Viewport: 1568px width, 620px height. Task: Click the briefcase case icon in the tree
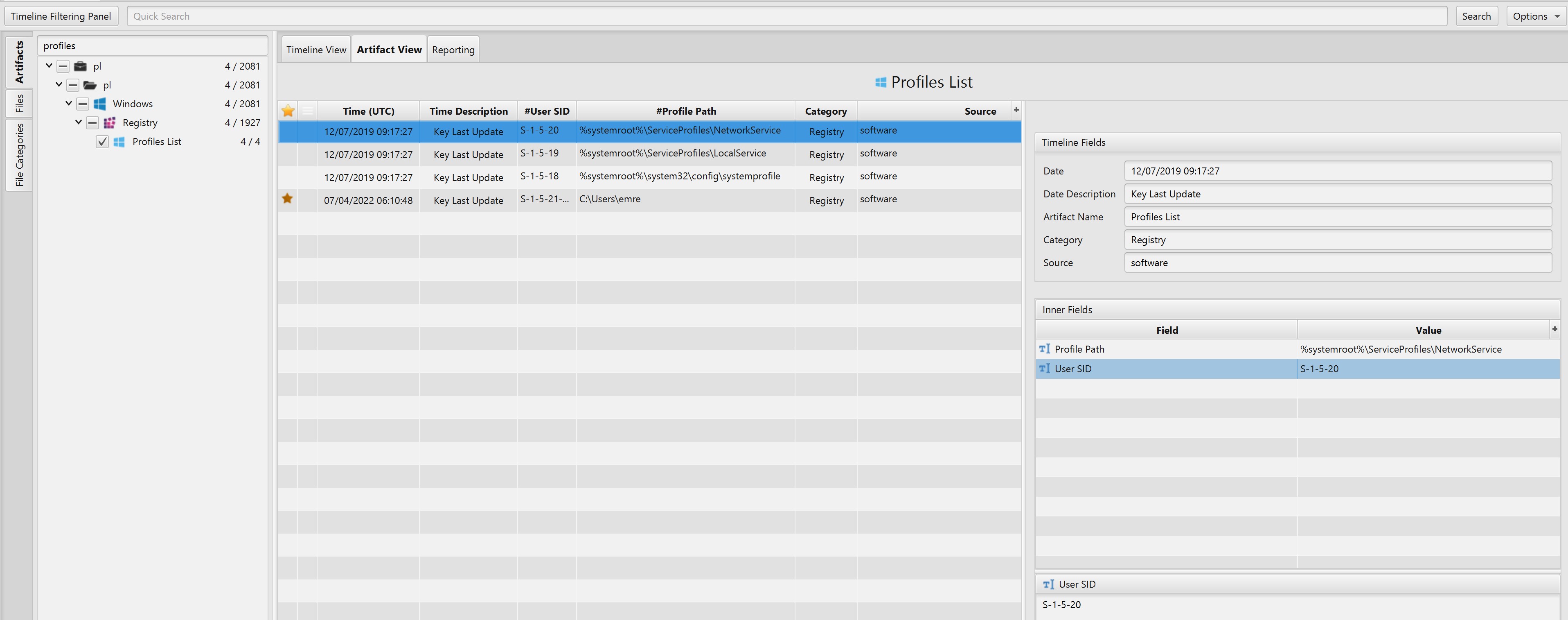point(80,66)
